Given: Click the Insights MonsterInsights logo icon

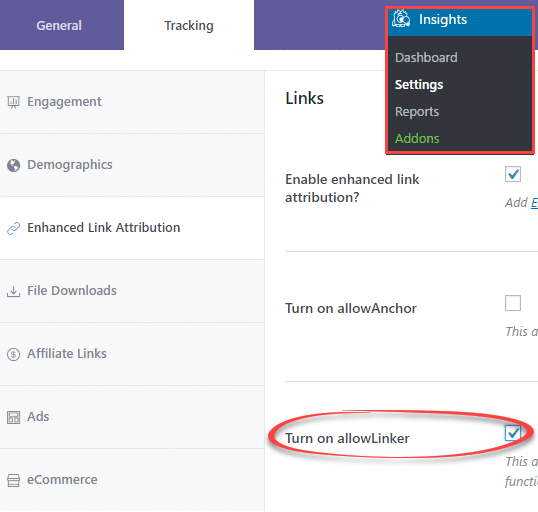Looking at the screenshot, I should pyautogui.click(x=401, y=19).
